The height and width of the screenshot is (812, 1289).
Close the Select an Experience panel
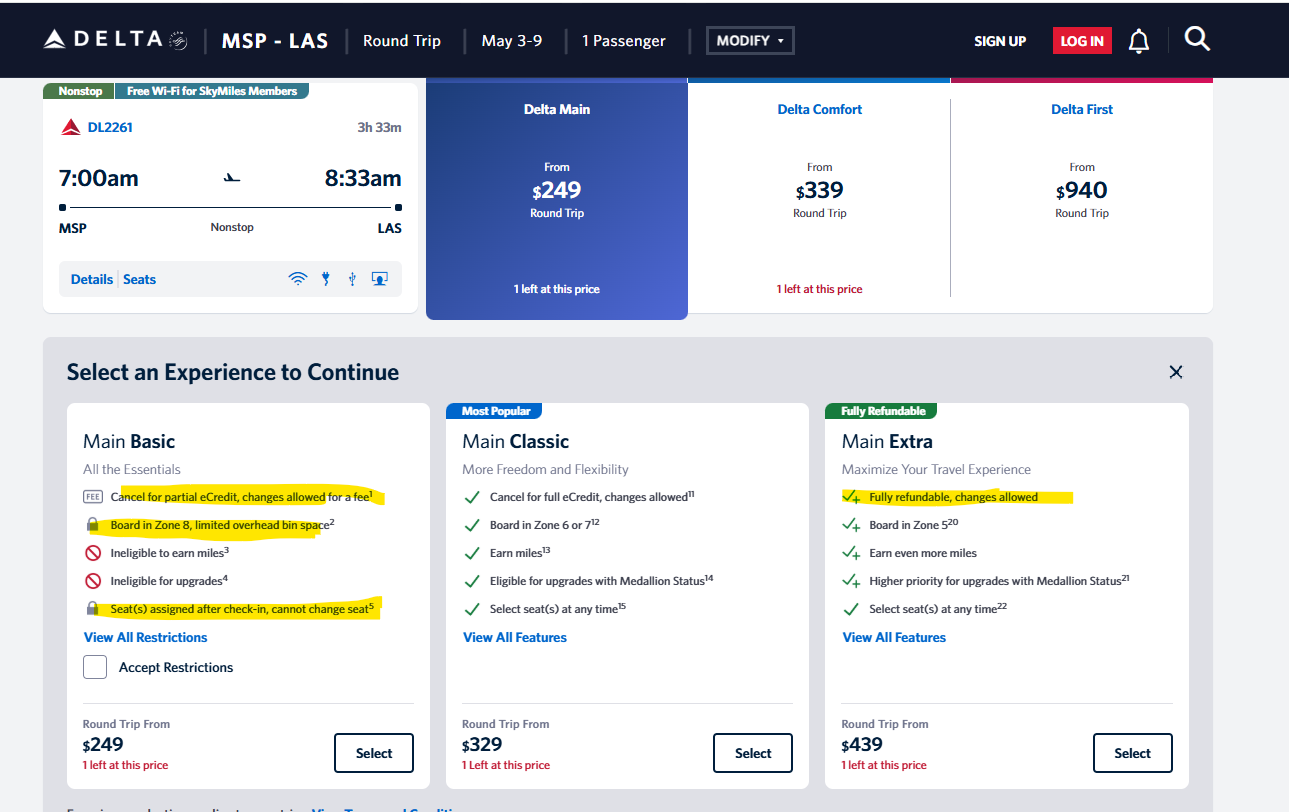(x=1176, y=372)
